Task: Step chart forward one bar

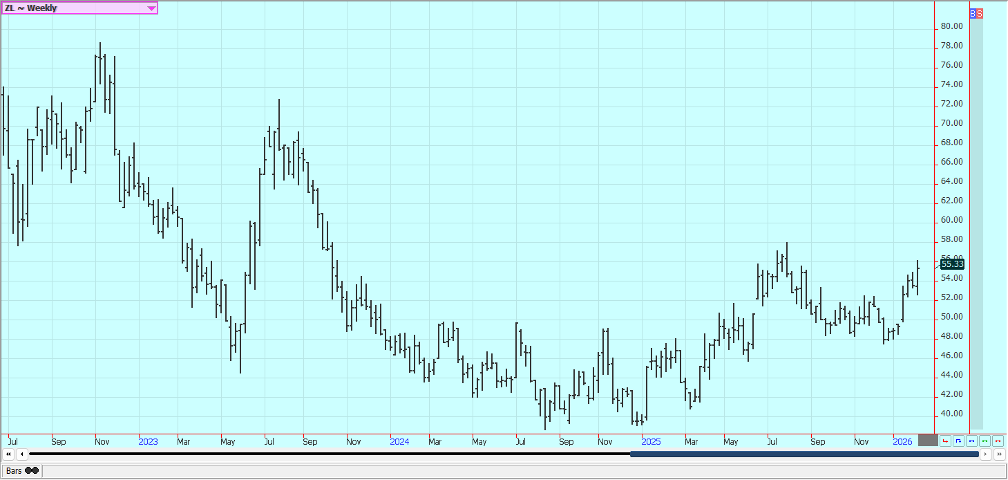Action: pos(985,455)
